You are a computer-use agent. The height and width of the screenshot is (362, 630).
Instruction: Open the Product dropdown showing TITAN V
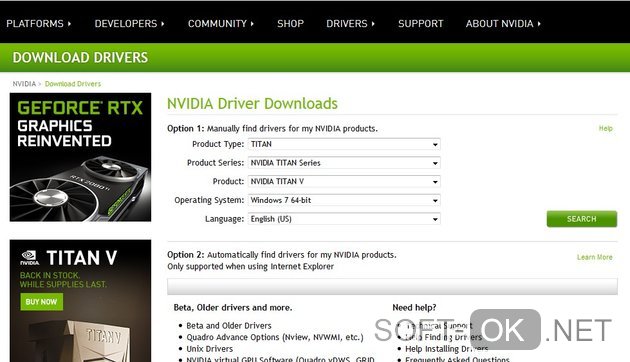344,182
